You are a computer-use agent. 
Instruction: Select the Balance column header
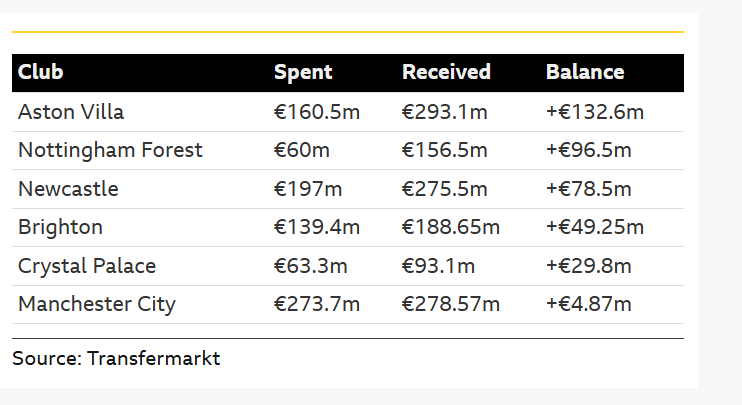coord(585,72)
